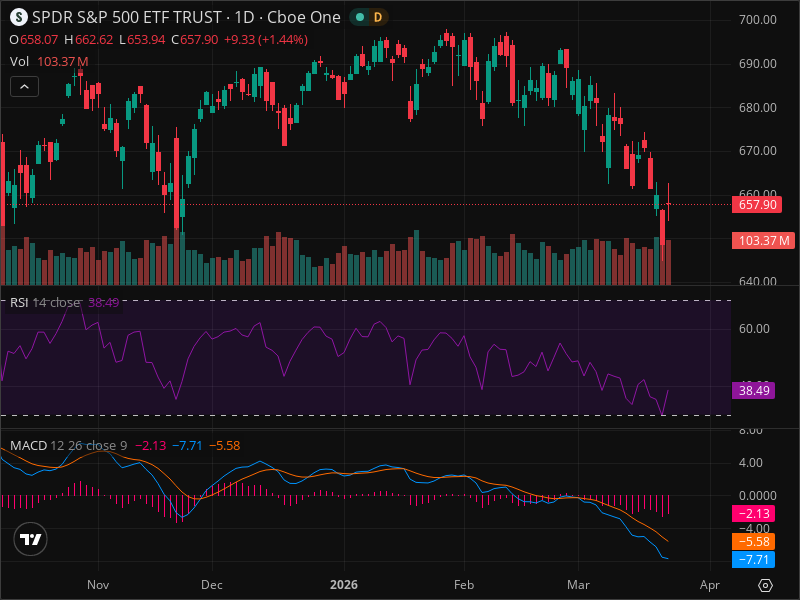Viewport: 800px width, 600px height.
Task: Click the -5.58 signal line label
Action: [x=754, y=541]
